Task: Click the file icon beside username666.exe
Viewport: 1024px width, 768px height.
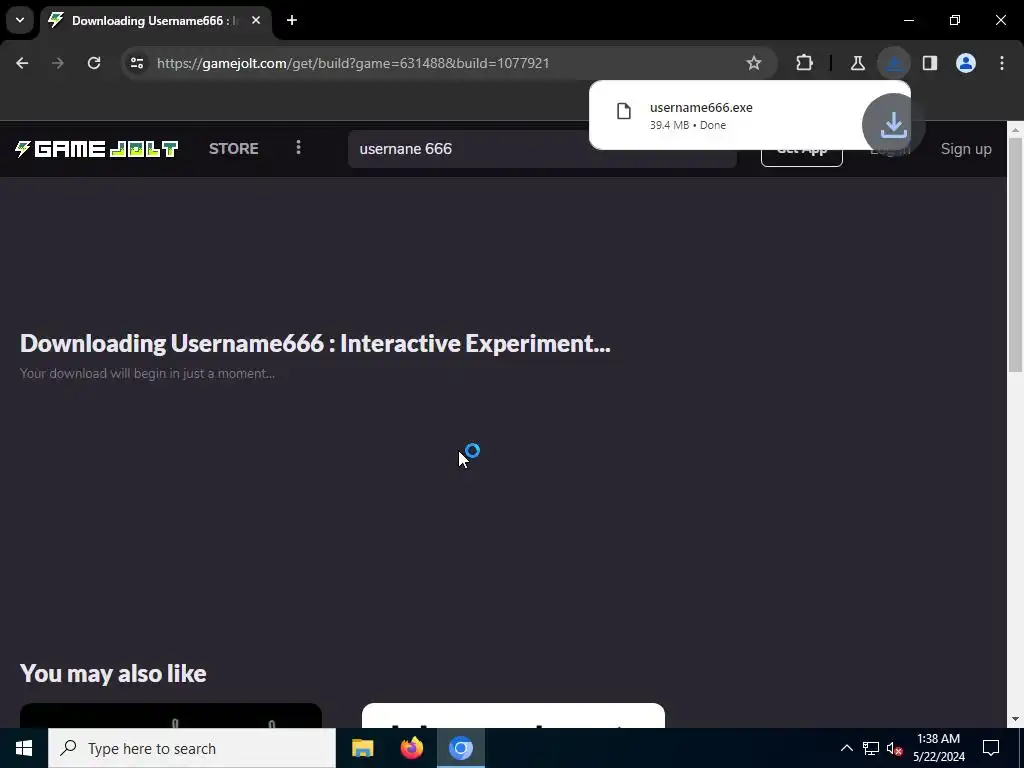Action: pyautogui.click(x=624, y=111)
